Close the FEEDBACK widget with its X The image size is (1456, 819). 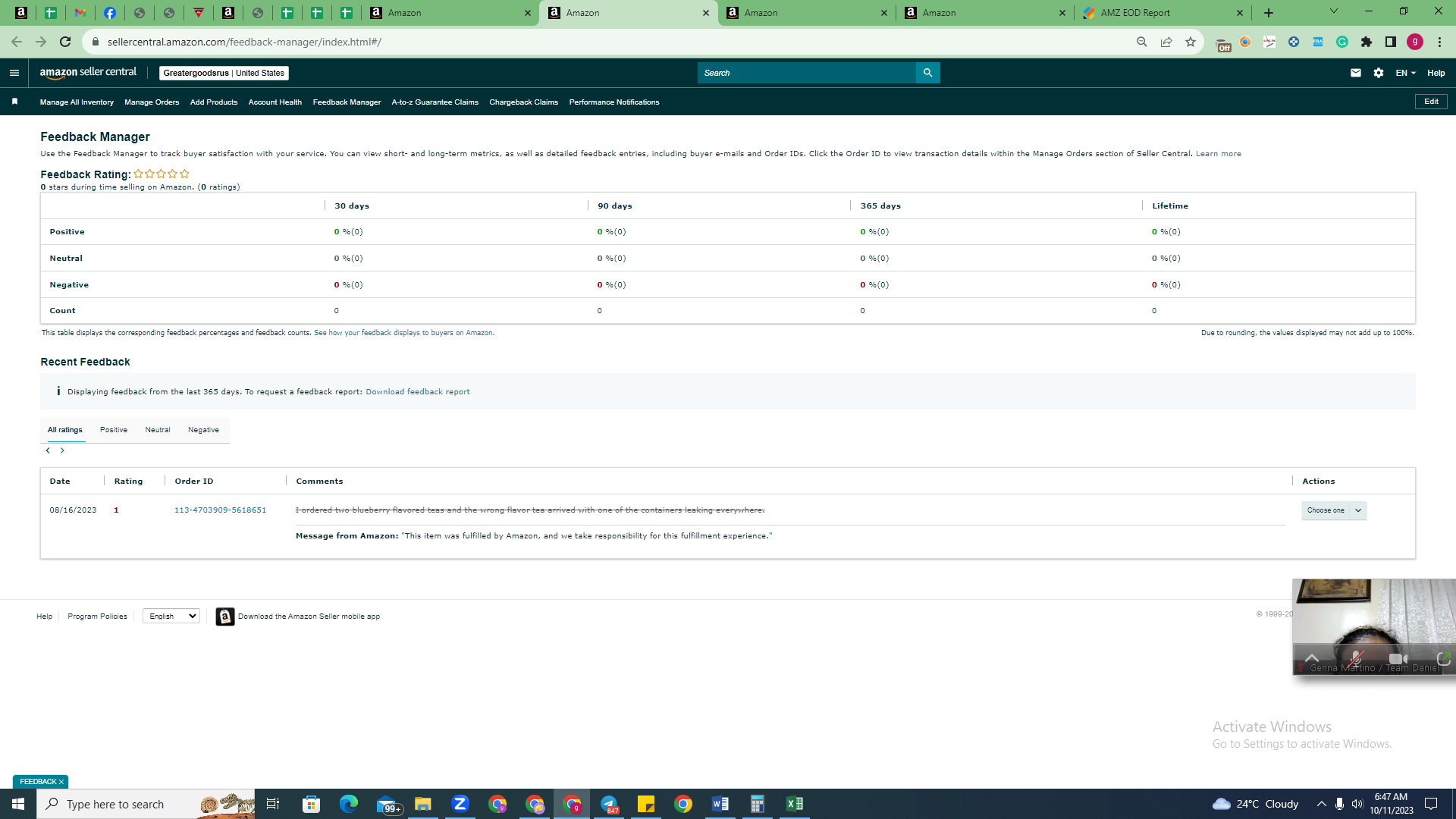pos(61,782)
